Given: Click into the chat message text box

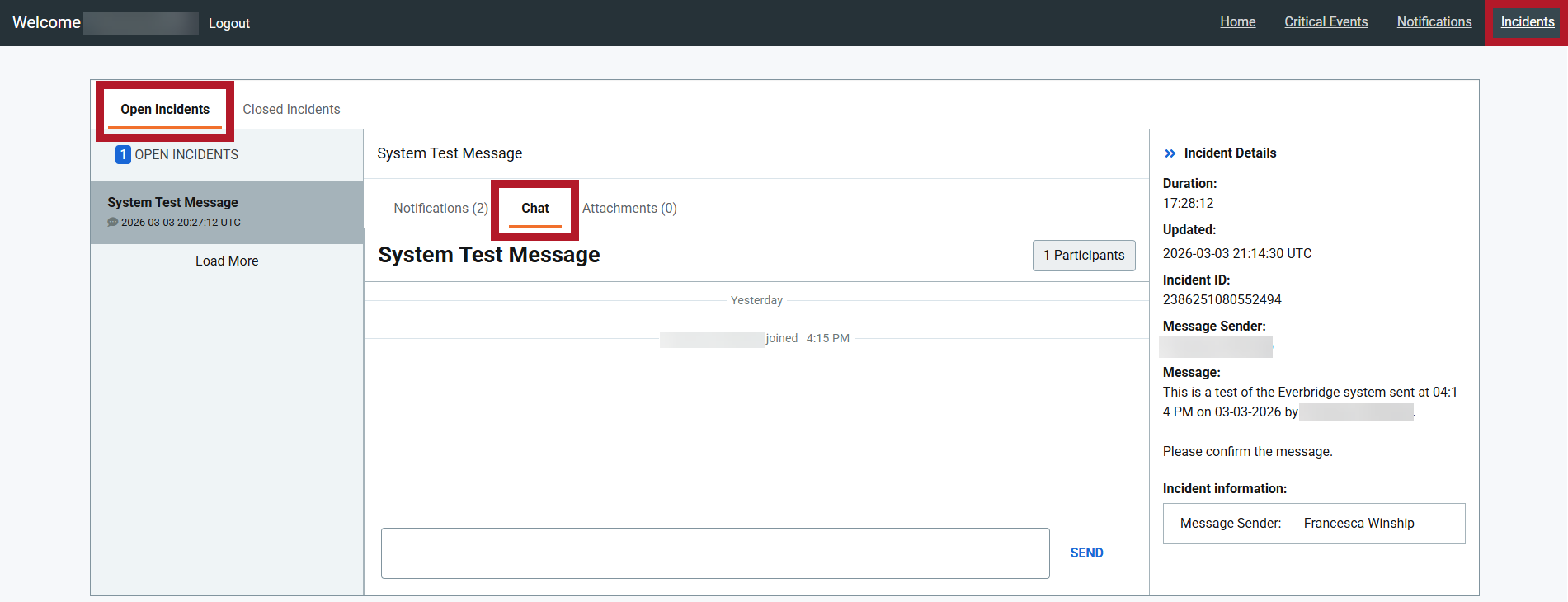Looking at the screenshot, I should [714, 553].
